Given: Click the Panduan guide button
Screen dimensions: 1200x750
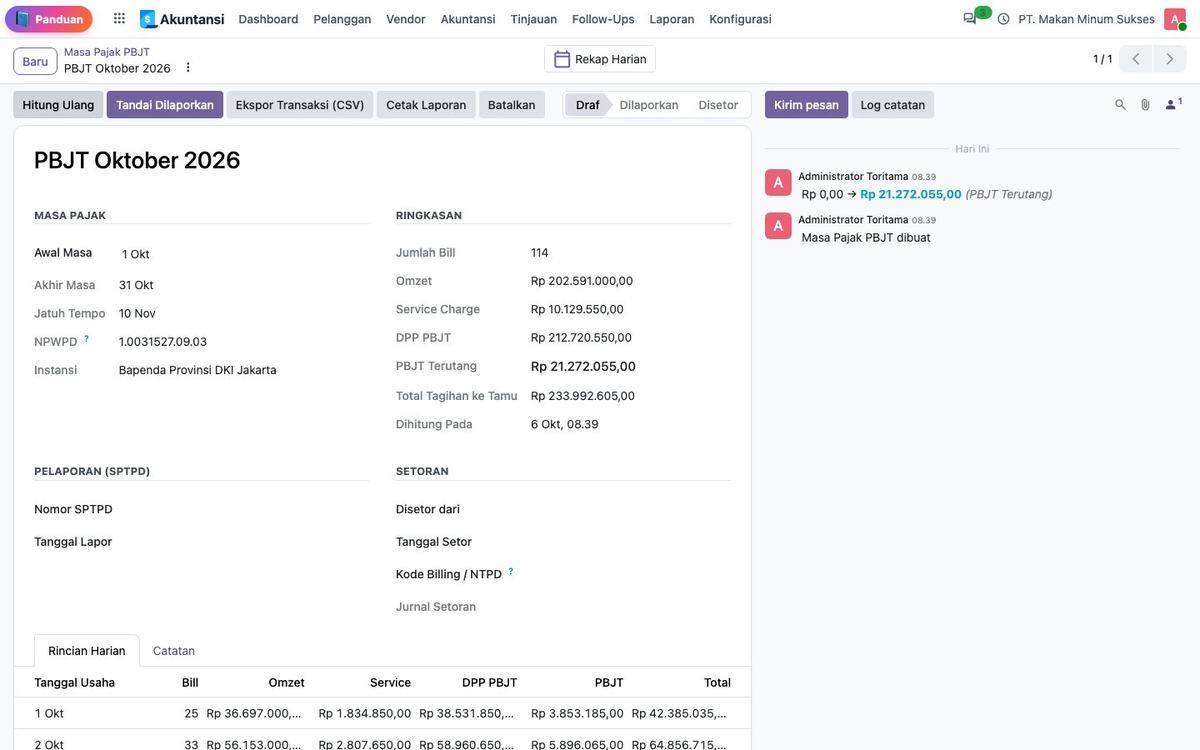Looking at the screenshot, I should pos(49,19).
